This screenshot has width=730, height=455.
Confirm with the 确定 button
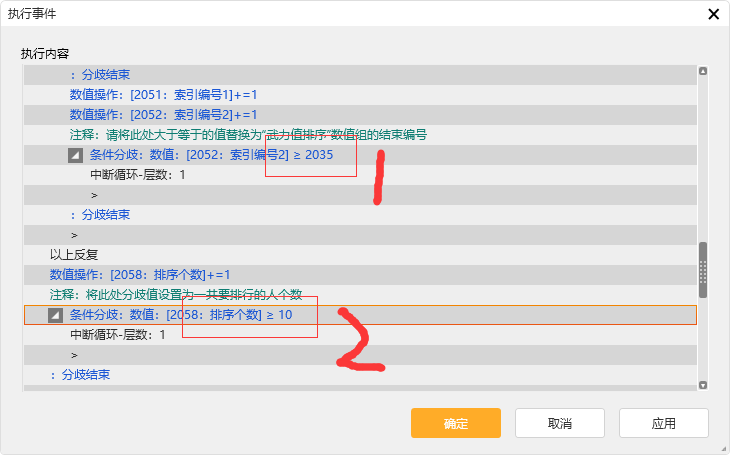pos(455,423)
